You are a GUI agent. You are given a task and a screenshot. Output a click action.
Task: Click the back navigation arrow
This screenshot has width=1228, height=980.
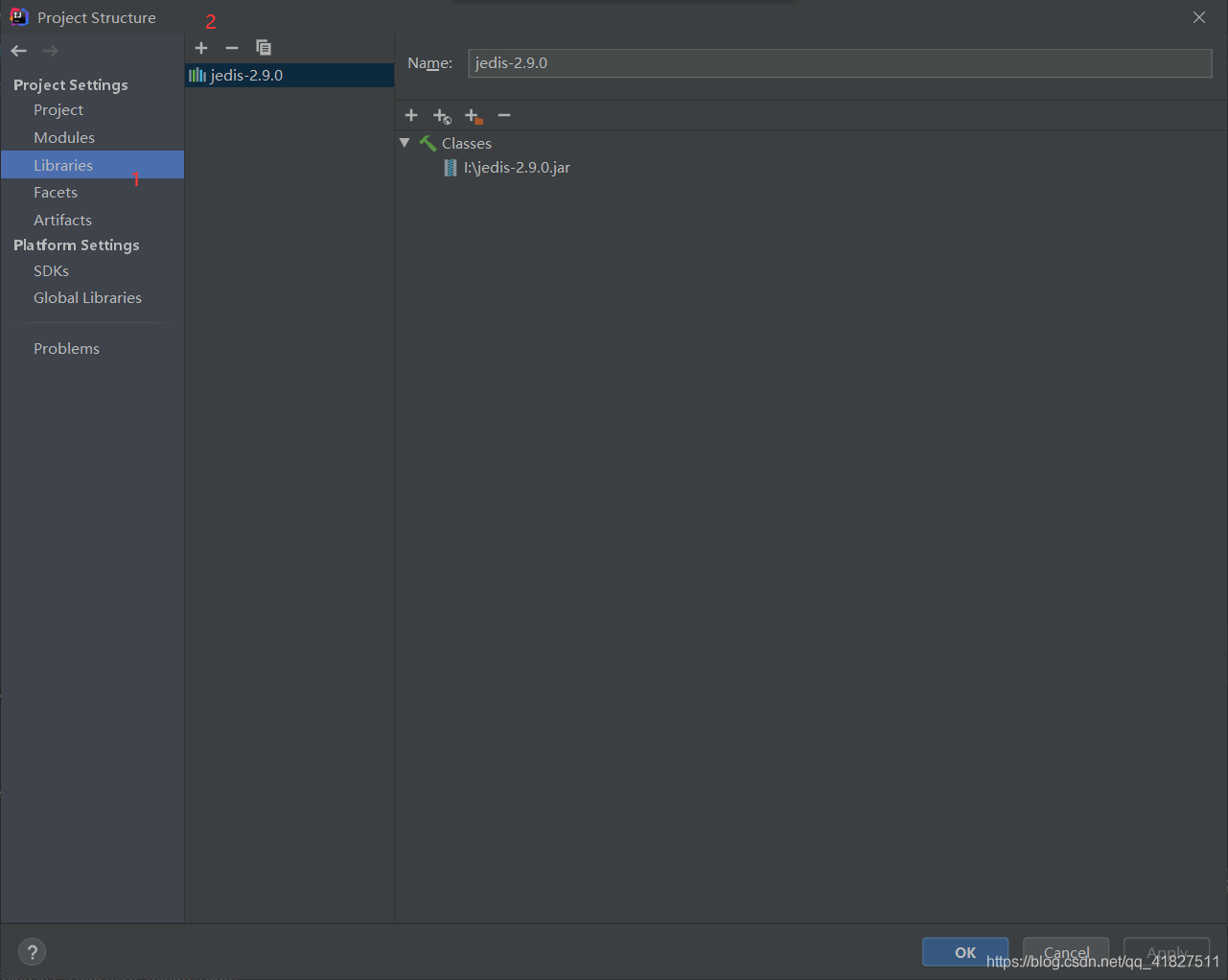point(17,50)
